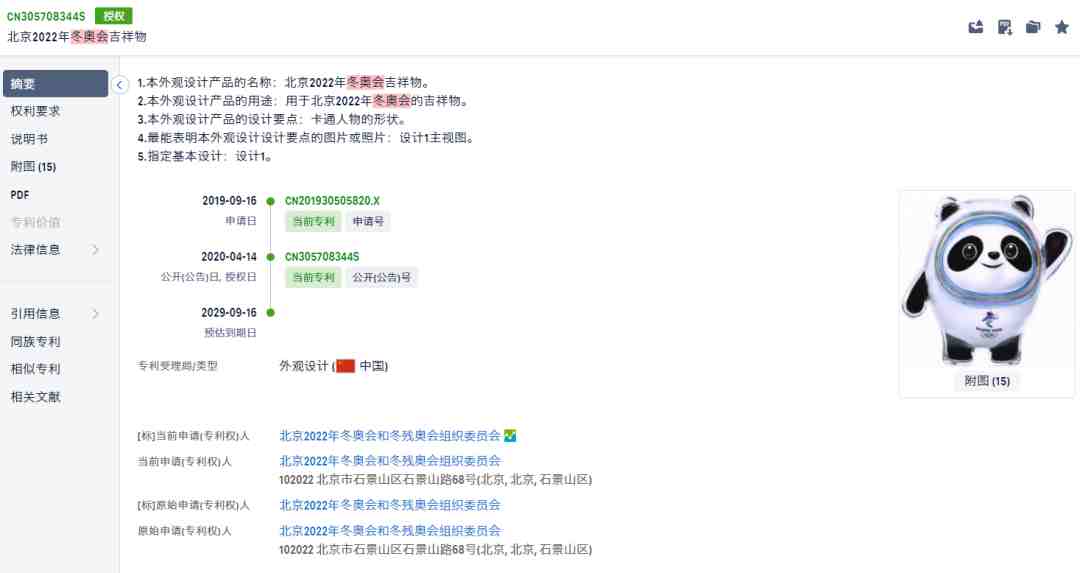Click abstract line 3 about 卡通人物的形状
This screenshot has width=1080, height=573.
273,119
